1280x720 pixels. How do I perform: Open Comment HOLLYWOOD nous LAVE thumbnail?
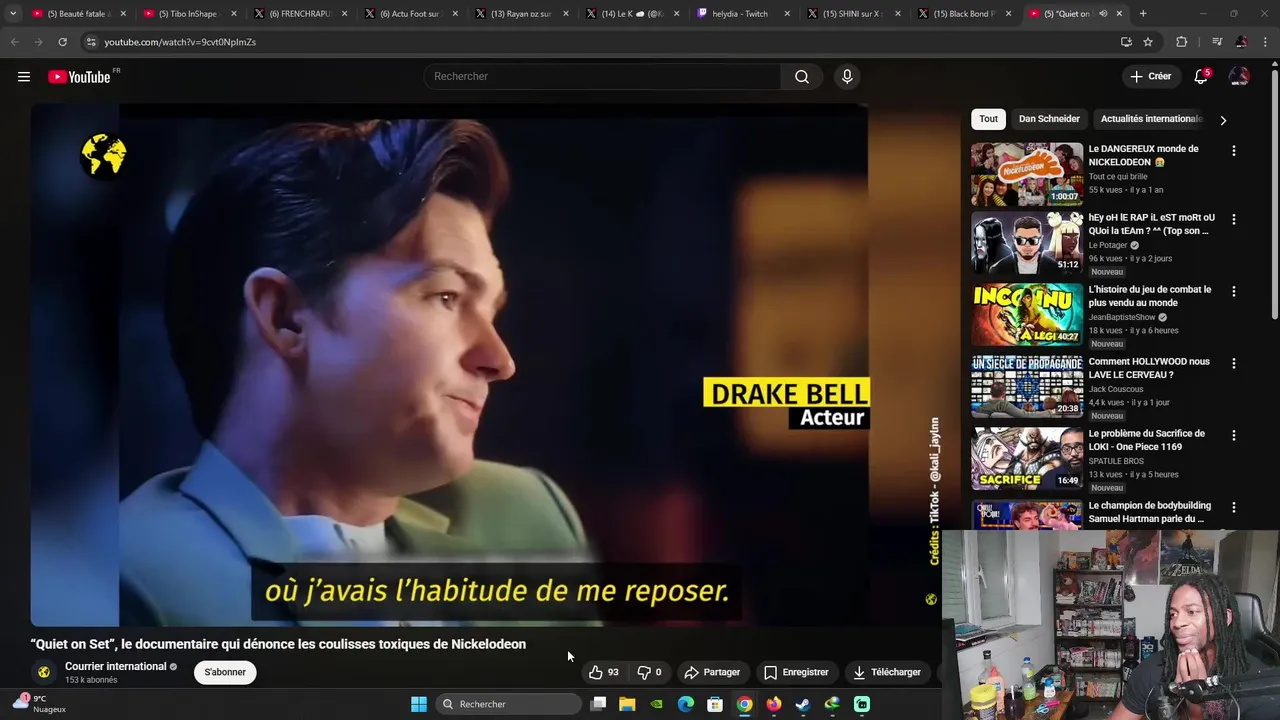[x=1027, y=387]
